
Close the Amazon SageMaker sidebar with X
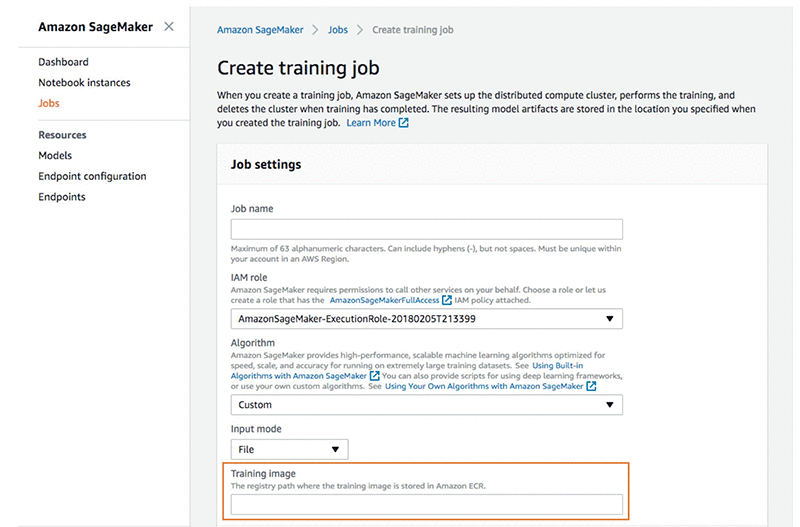(169, 27)
